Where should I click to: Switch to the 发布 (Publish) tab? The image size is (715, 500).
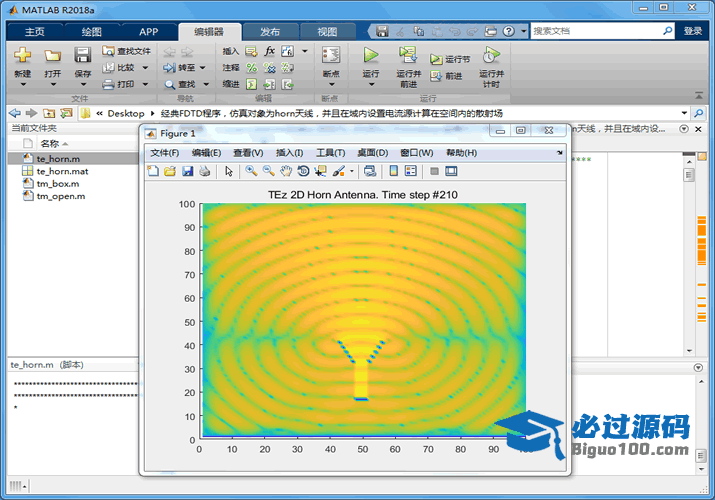pyautogui.click(x=270, y=32)
